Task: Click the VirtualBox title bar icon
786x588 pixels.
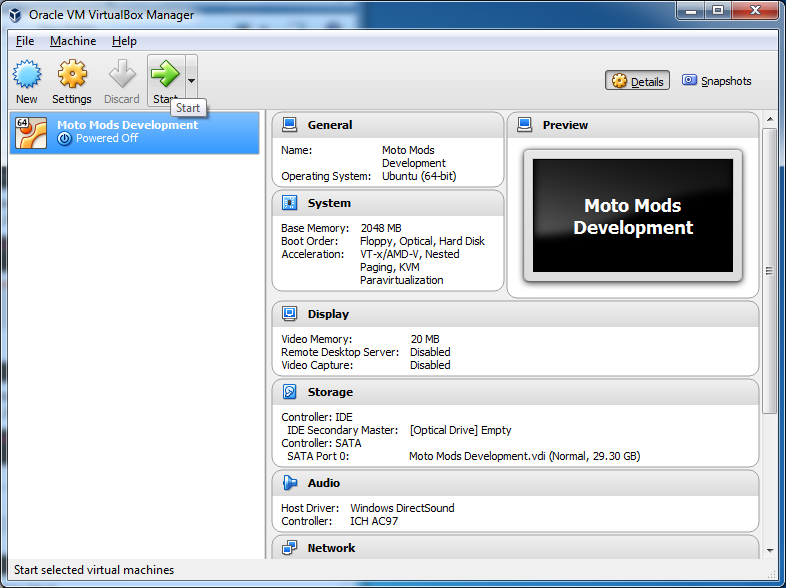Action: [15, 15]
